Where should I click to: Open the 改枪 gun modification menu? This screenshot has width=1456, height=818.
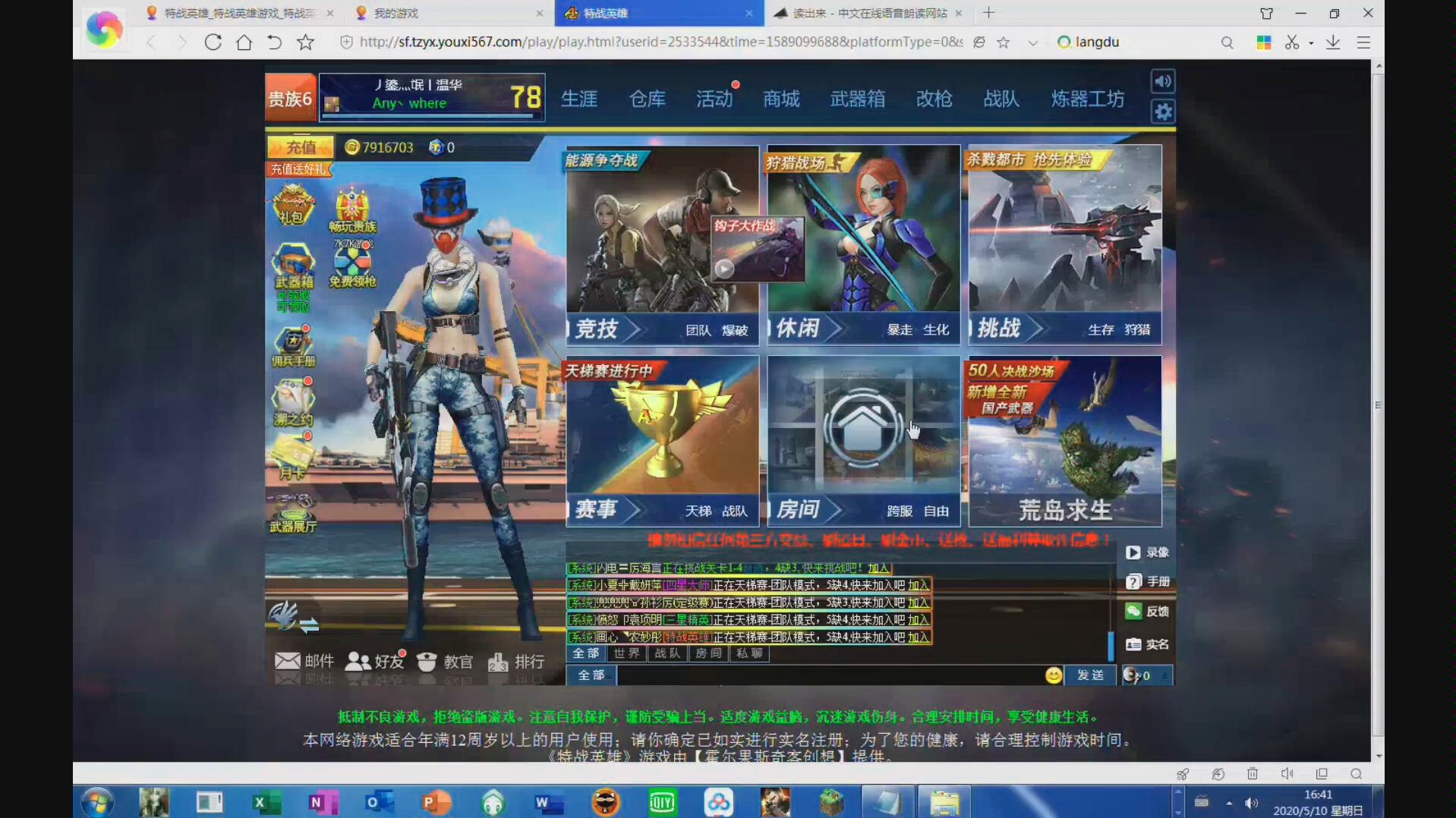(x=934, y=99)
